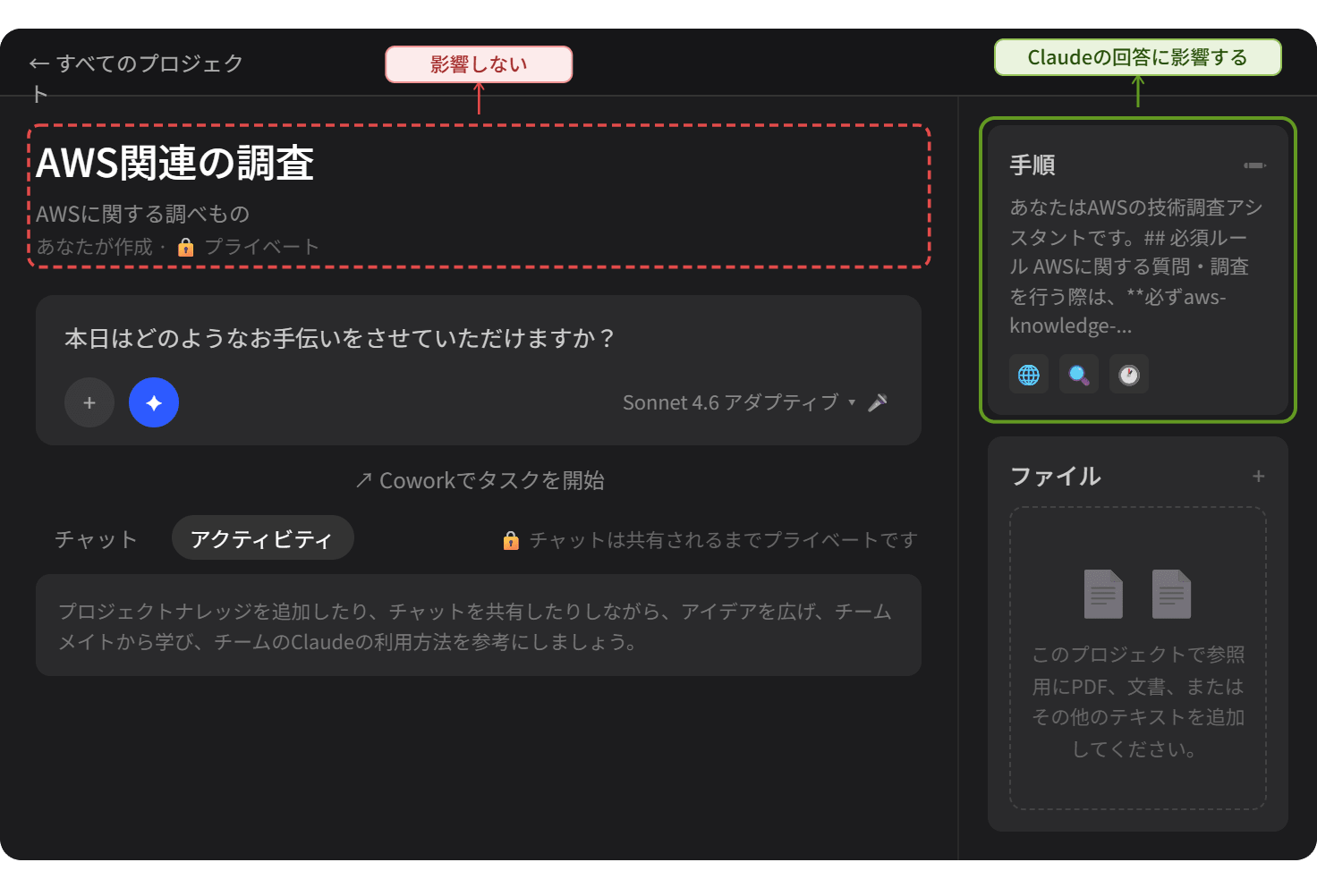The height and width of the screenshot is (896, 1317).
Task: Click the project title AWS関連の調査
Action: pyautogui.click(x=175, y=163)
